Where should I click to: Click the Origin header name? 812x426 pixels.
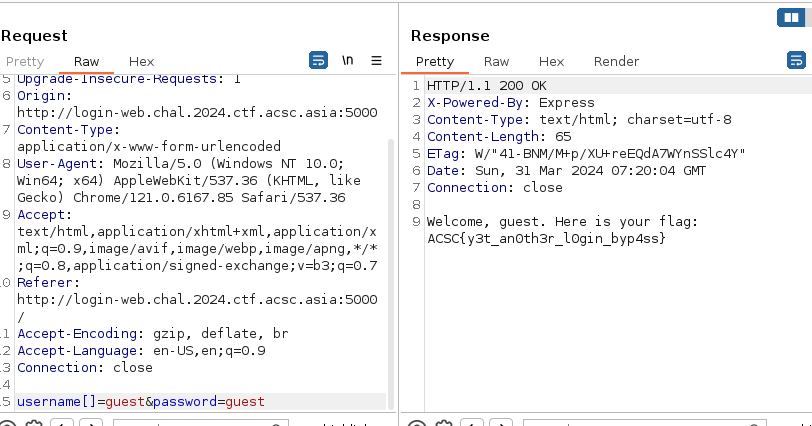tap(41, 96)
